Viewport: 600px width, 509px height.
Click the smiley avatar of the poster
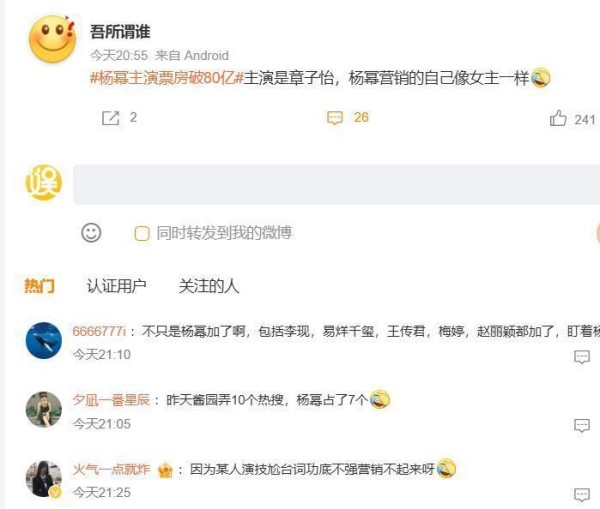53,39
